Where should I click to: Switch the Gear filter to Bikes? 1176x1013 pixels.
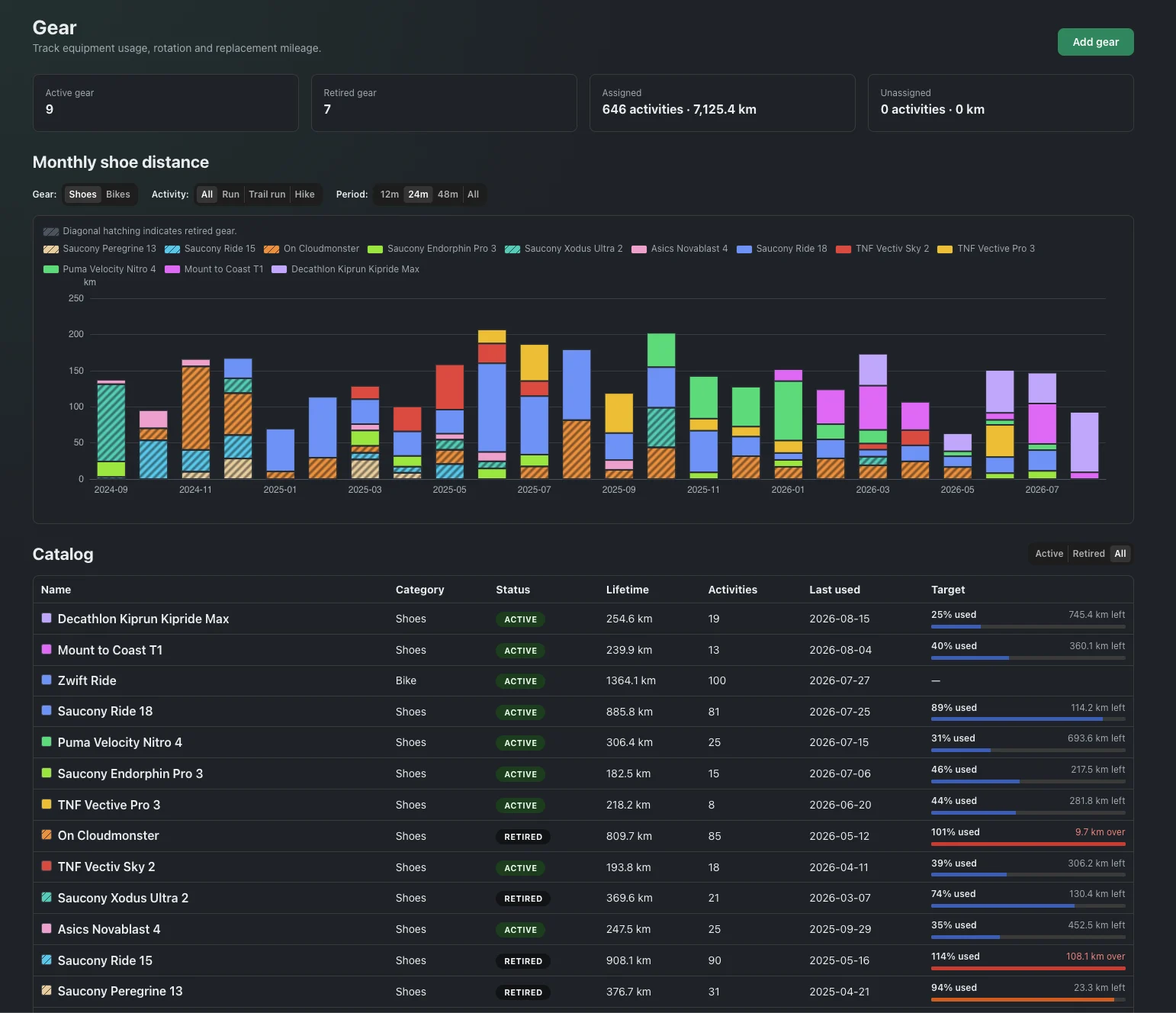[118, 195]
